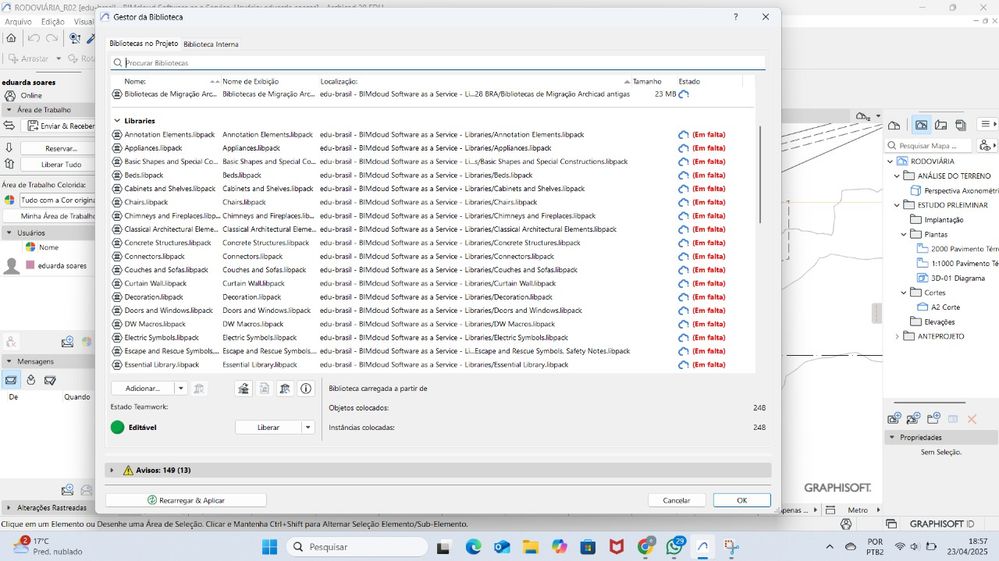999x561 pixels.
Task: Click the undo arrow in the toolbar
Action: point(34,38)
